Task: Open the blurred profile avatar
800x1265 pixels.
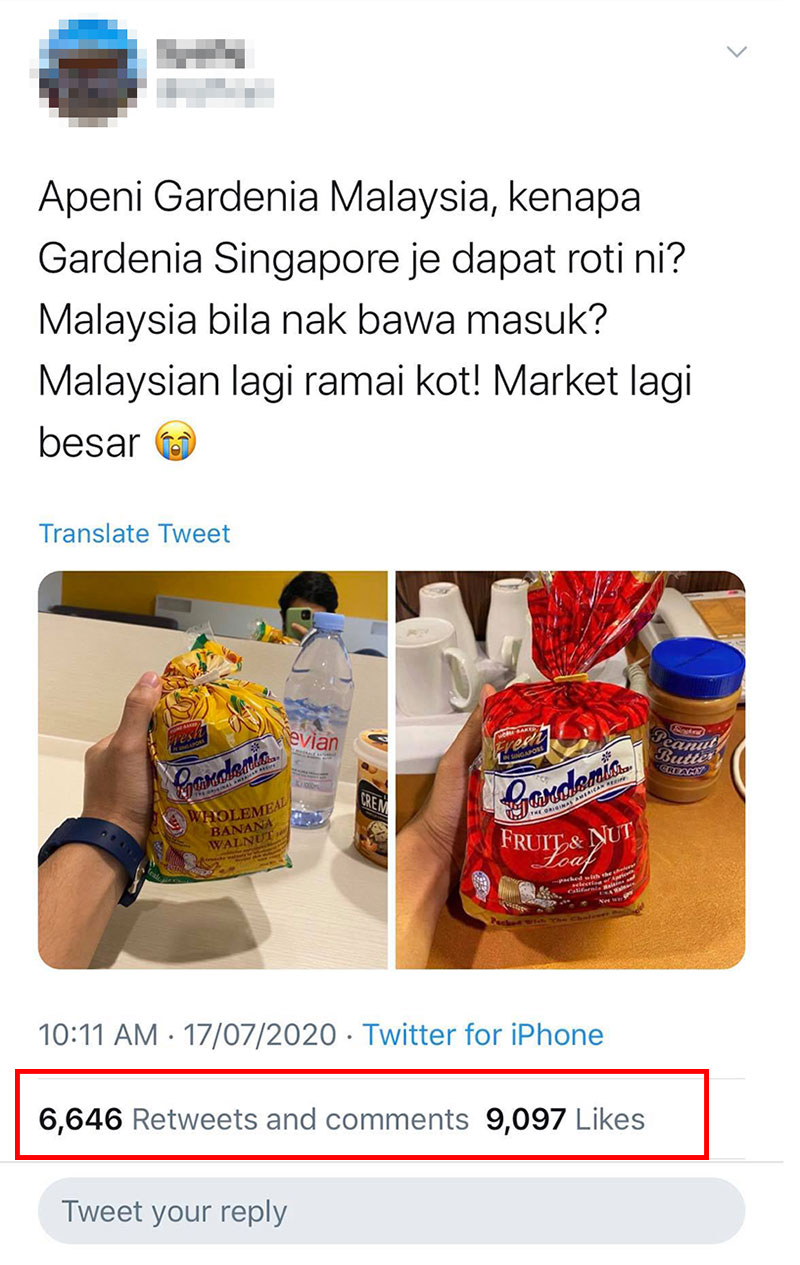Action: point(87,70)
